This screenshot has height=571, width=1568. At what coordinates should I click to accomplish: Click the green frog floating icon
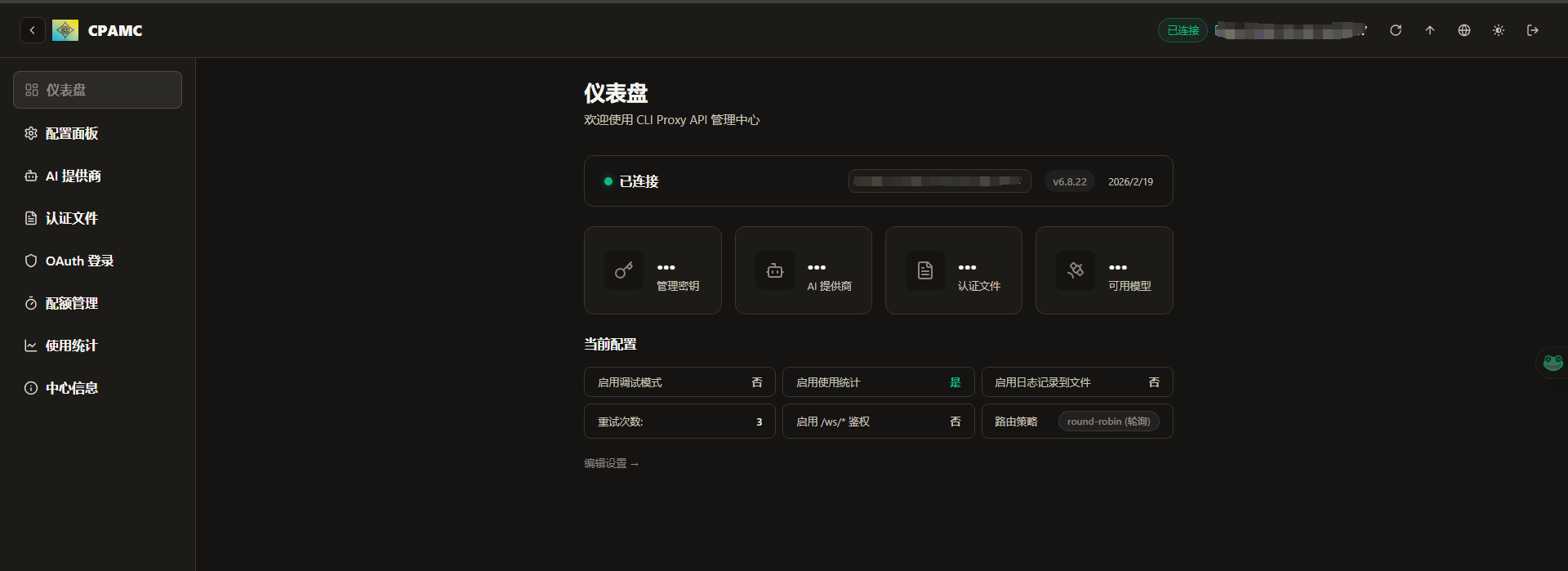click(1552, 362)
